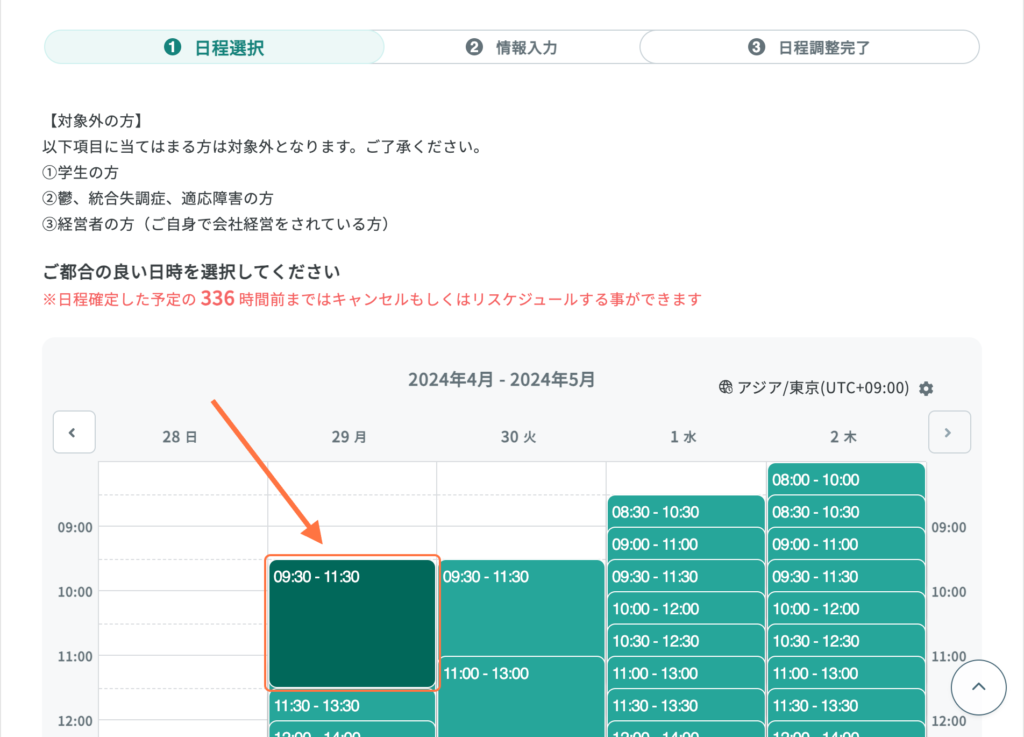Viewport: 1024px width, 737px height.
Task: Select Wednesday 1's 09:00 - 11:00 slot
Action: pyautogui.click(x=685, y=544)
